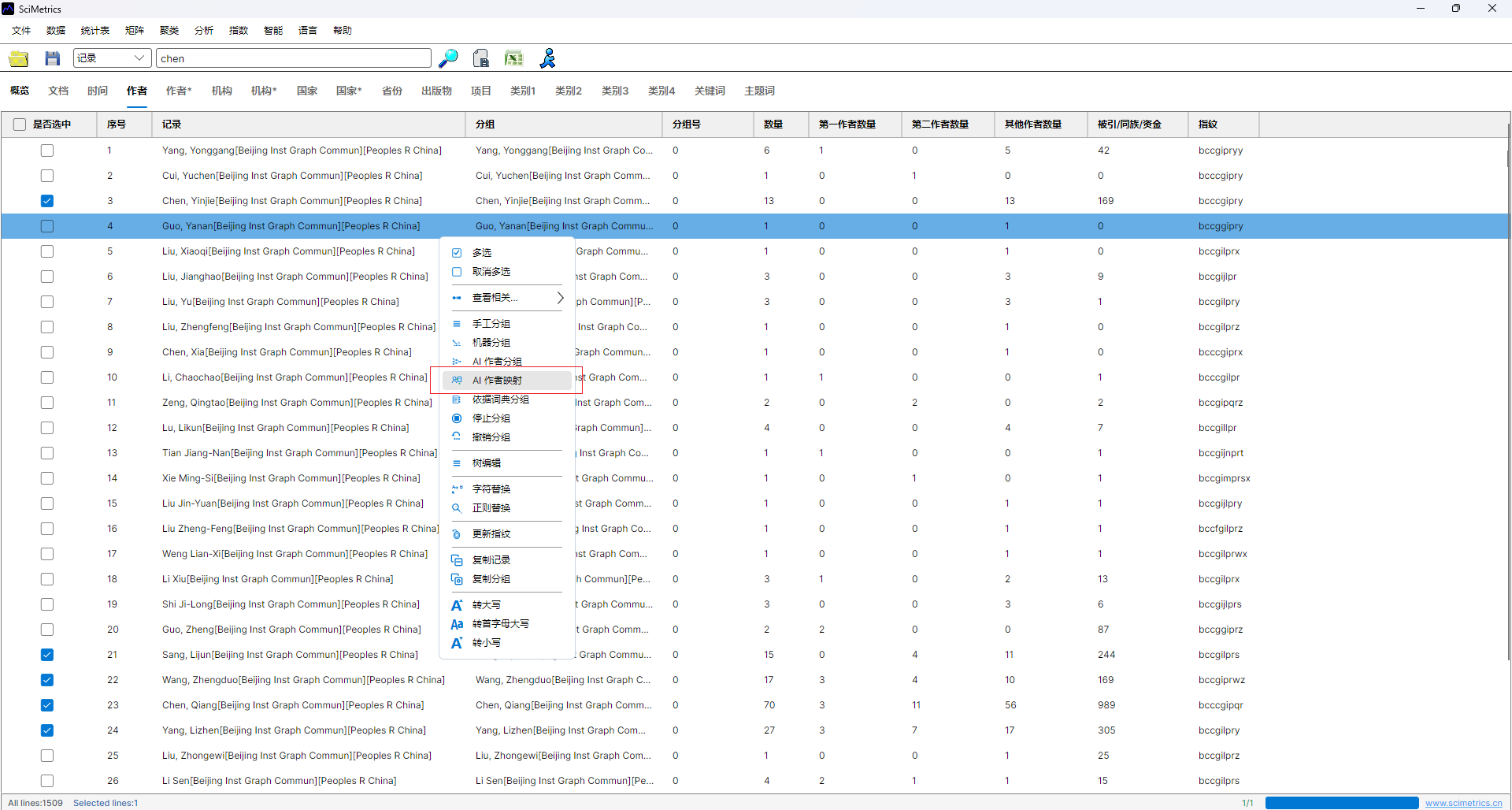The width and height of the screenshot is (1512, 810).
Task: Click the running figure icon in the toolbar
Action: click(x=547, y=58)
